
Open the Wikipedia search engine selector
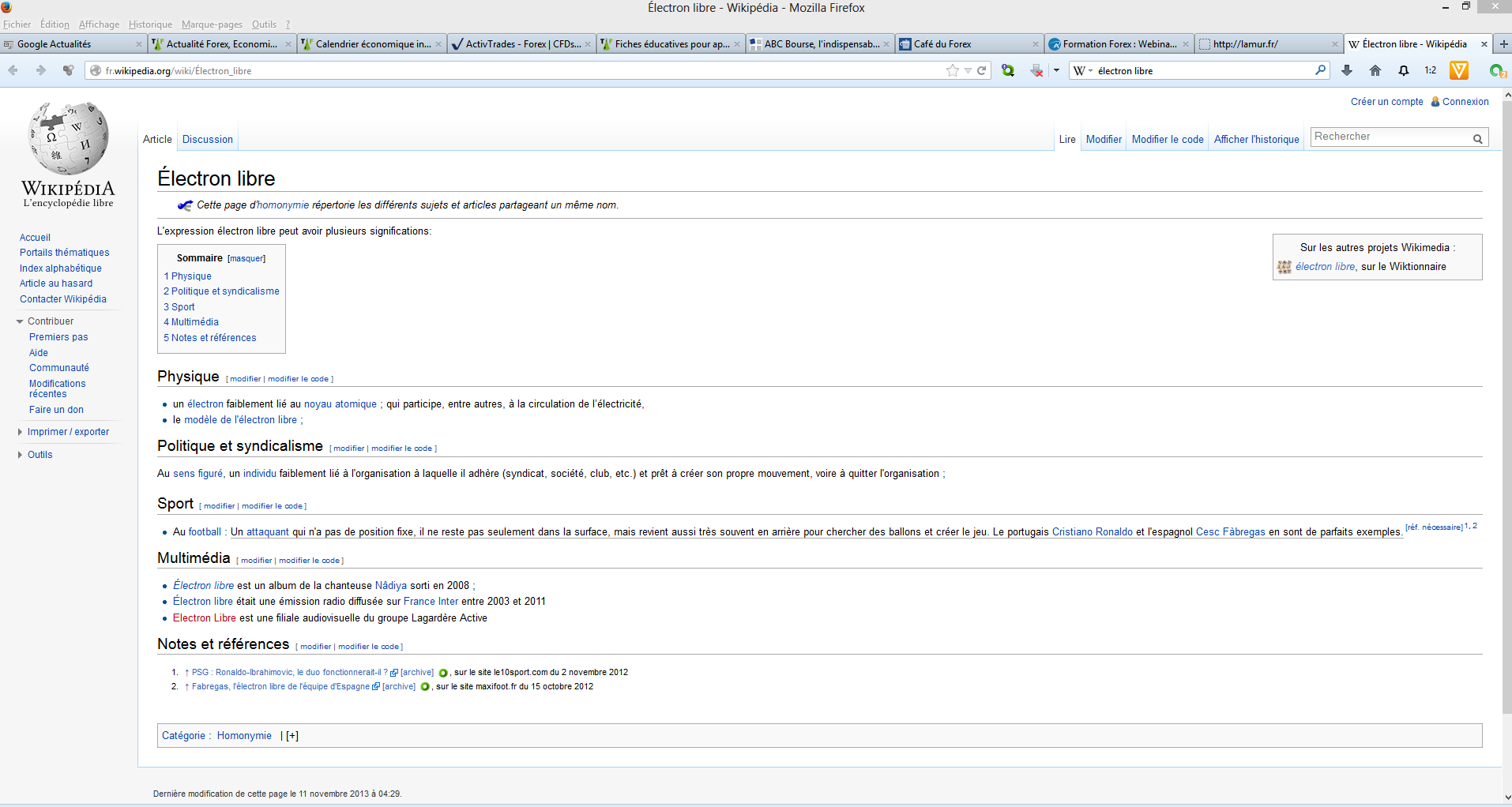click(1083, 70)
